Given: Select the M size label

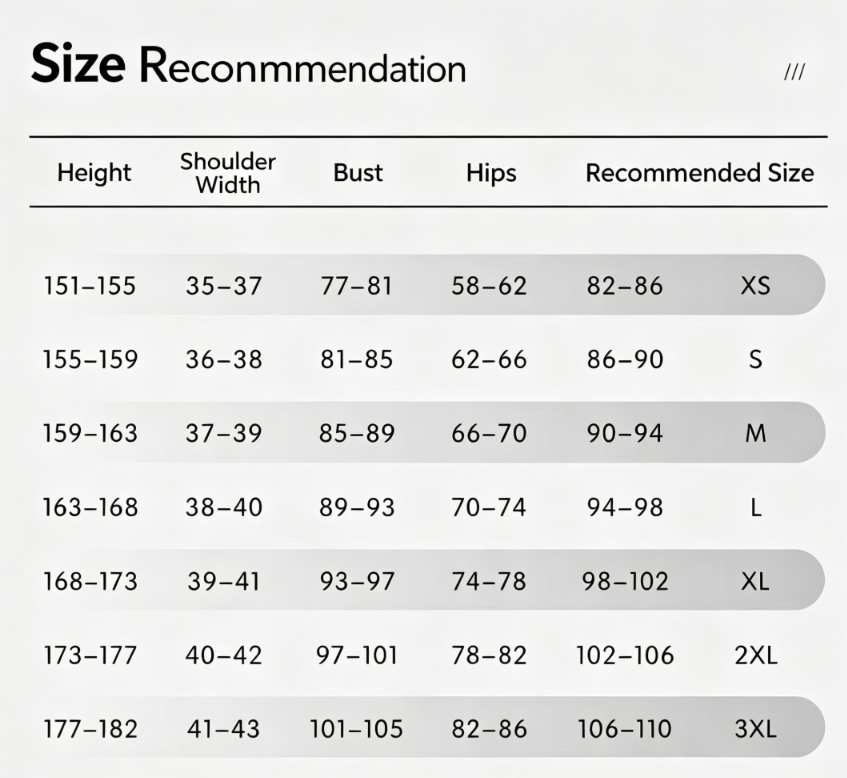Looking at the screenshot, I should click(755, 433).
